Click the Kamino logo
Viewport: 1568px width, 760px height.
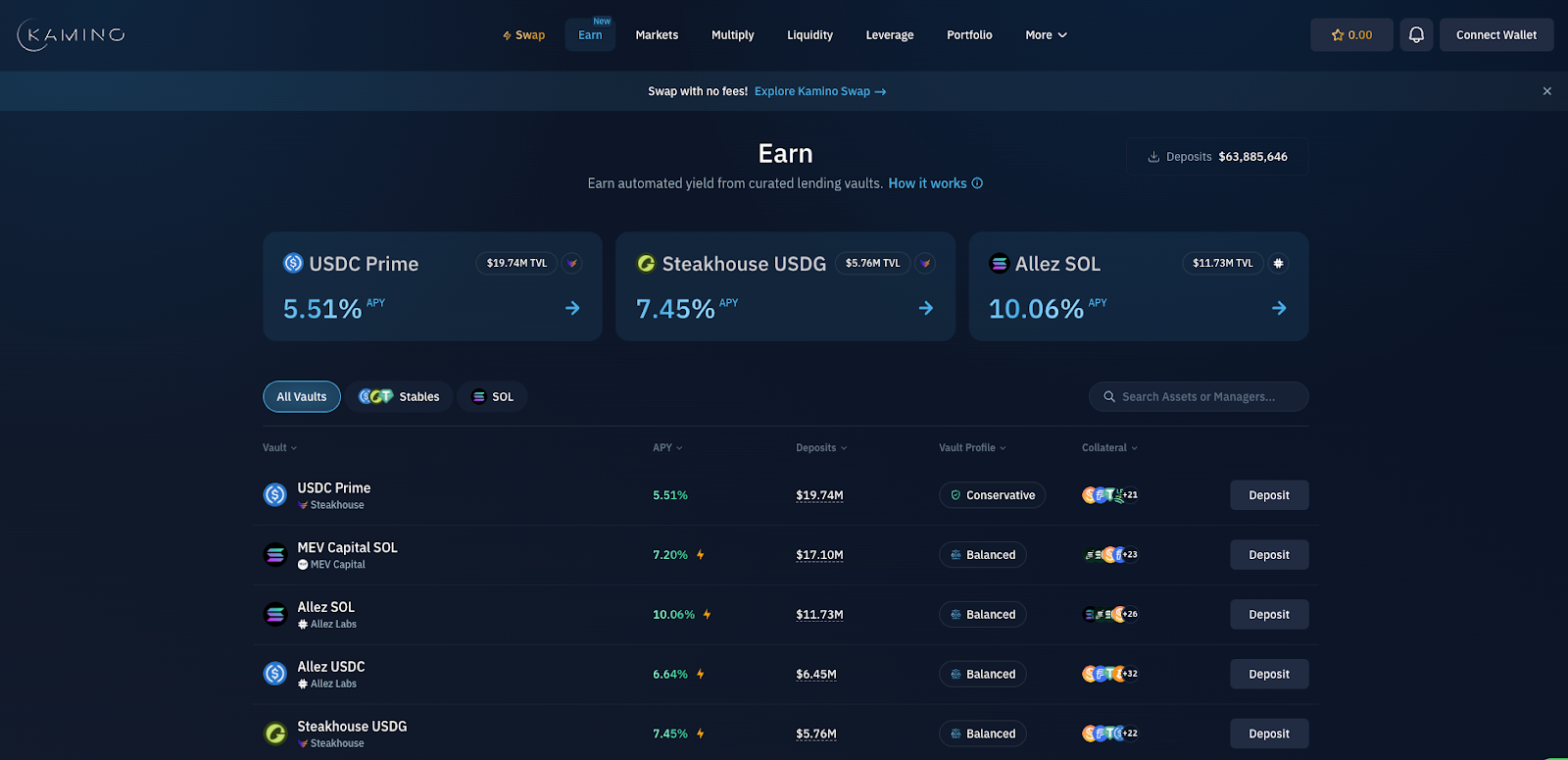[72, 35]
